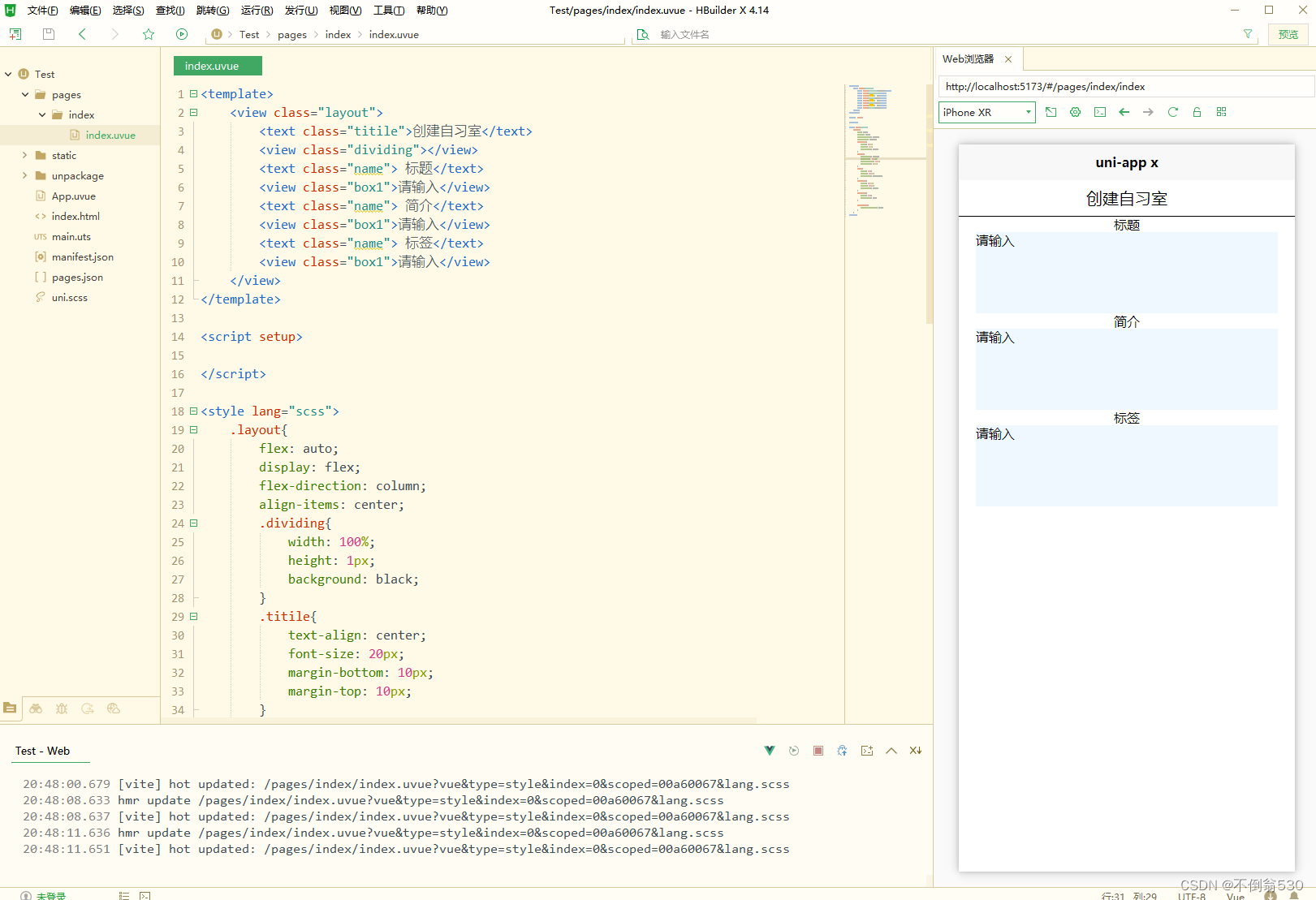1316x900 pixels.
Task: Open the 编辑(E) menu
Action: [85, 11]
